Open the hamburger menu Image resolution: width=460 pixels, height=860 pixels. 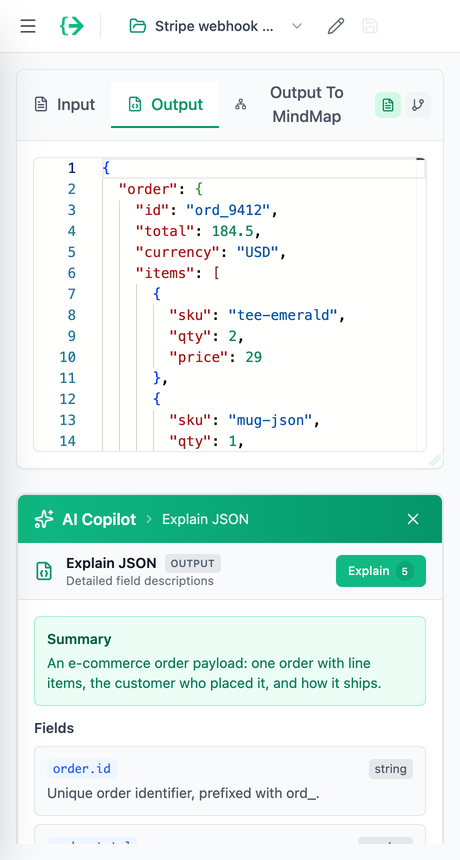click(28, 26)
